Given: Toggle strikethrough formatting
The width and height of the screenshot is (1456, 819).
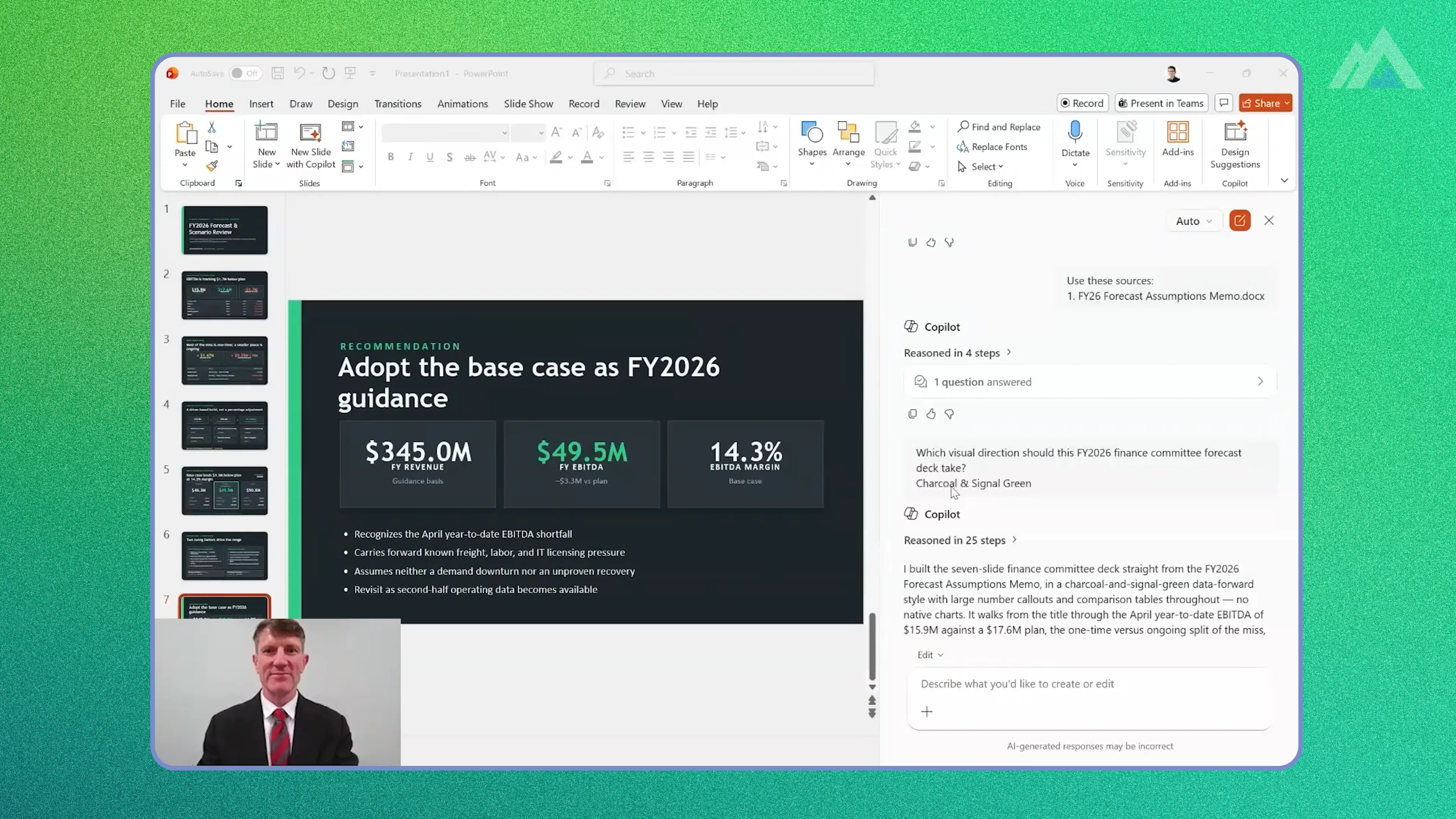Looking at the screenshot, I should pos(470,157).
